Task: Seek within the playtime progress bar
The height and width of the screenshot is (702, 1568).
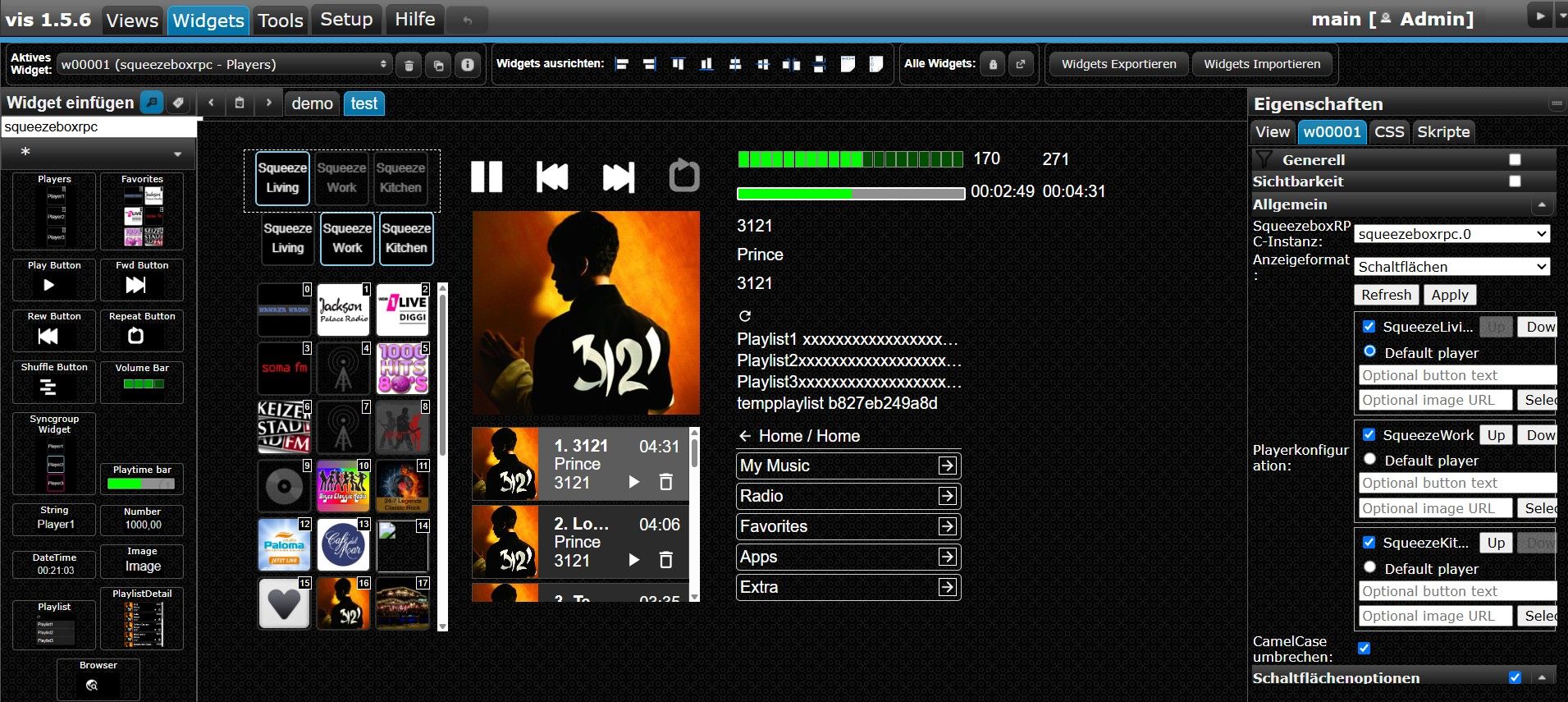Action: [x=851, y=194]
